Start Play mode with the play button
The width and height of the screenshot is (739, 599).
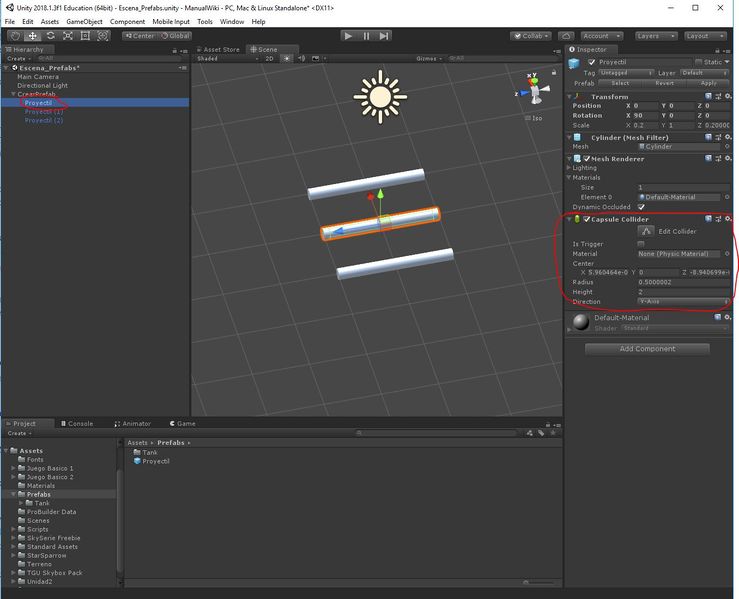348,36
